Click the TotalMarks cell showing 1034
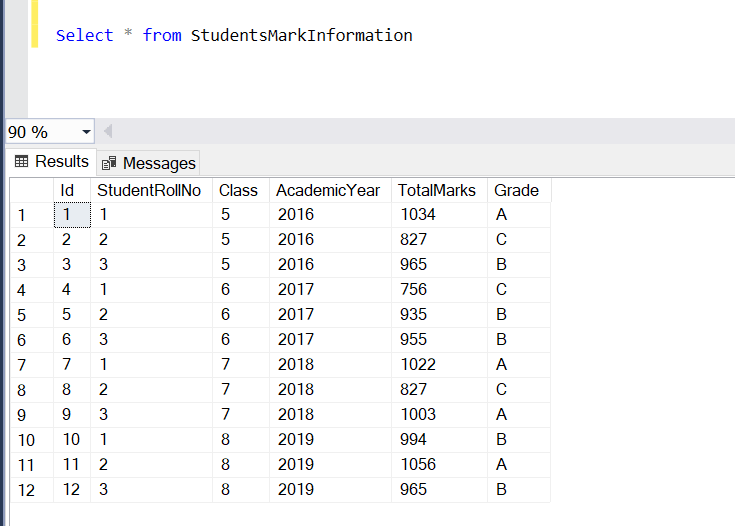 click(x=418, y=214)
